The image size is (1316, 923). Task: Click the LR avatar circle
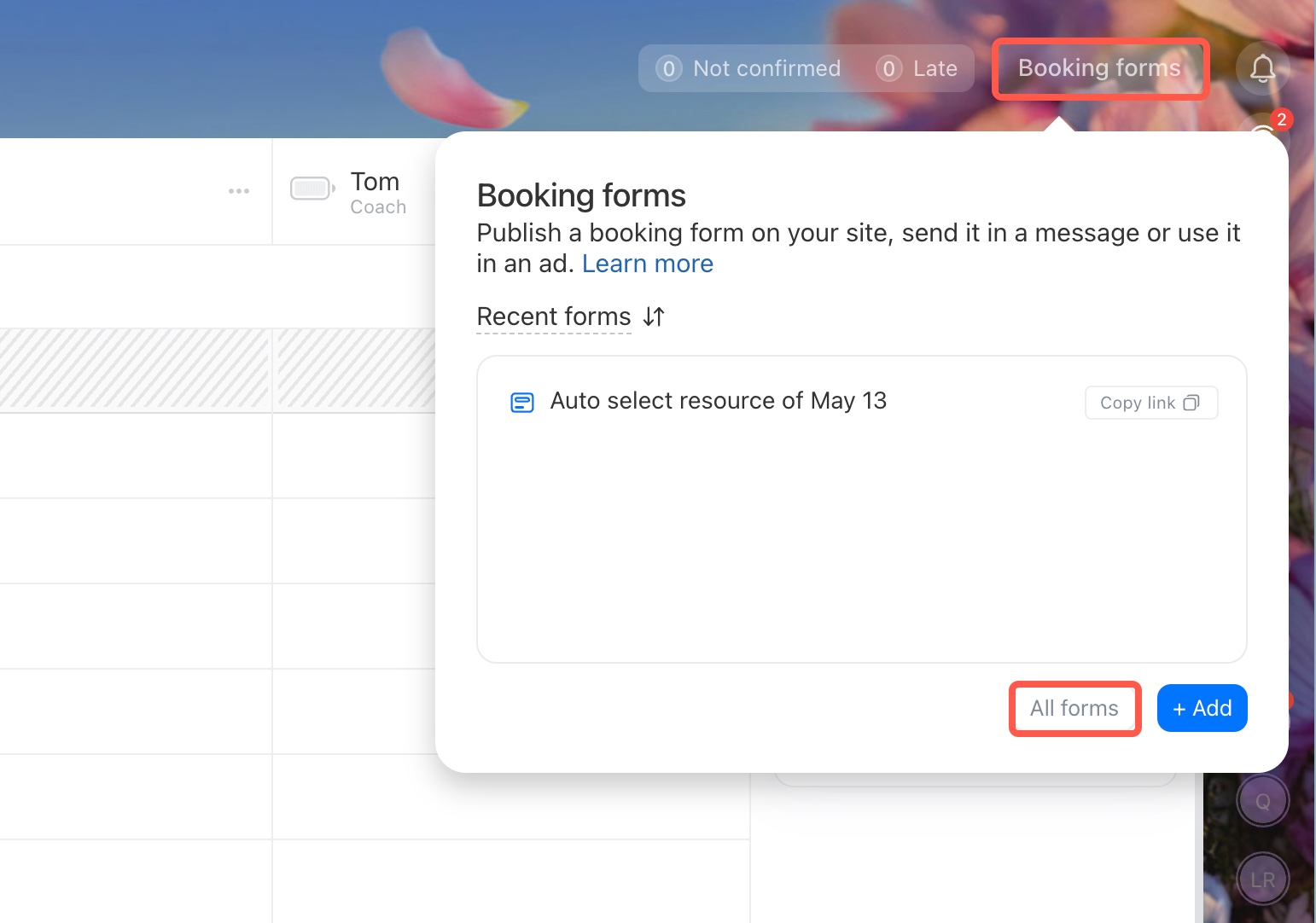[1262, 879]
